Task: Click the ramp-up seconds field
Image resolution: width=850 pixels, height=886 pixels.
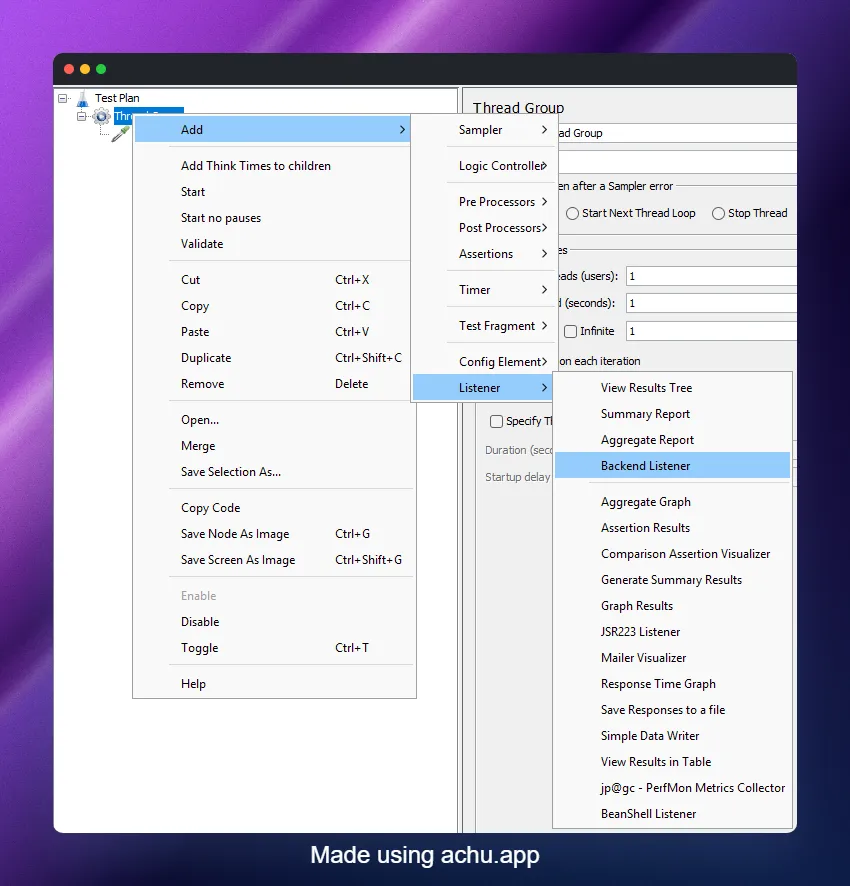Action: point(712,303)
